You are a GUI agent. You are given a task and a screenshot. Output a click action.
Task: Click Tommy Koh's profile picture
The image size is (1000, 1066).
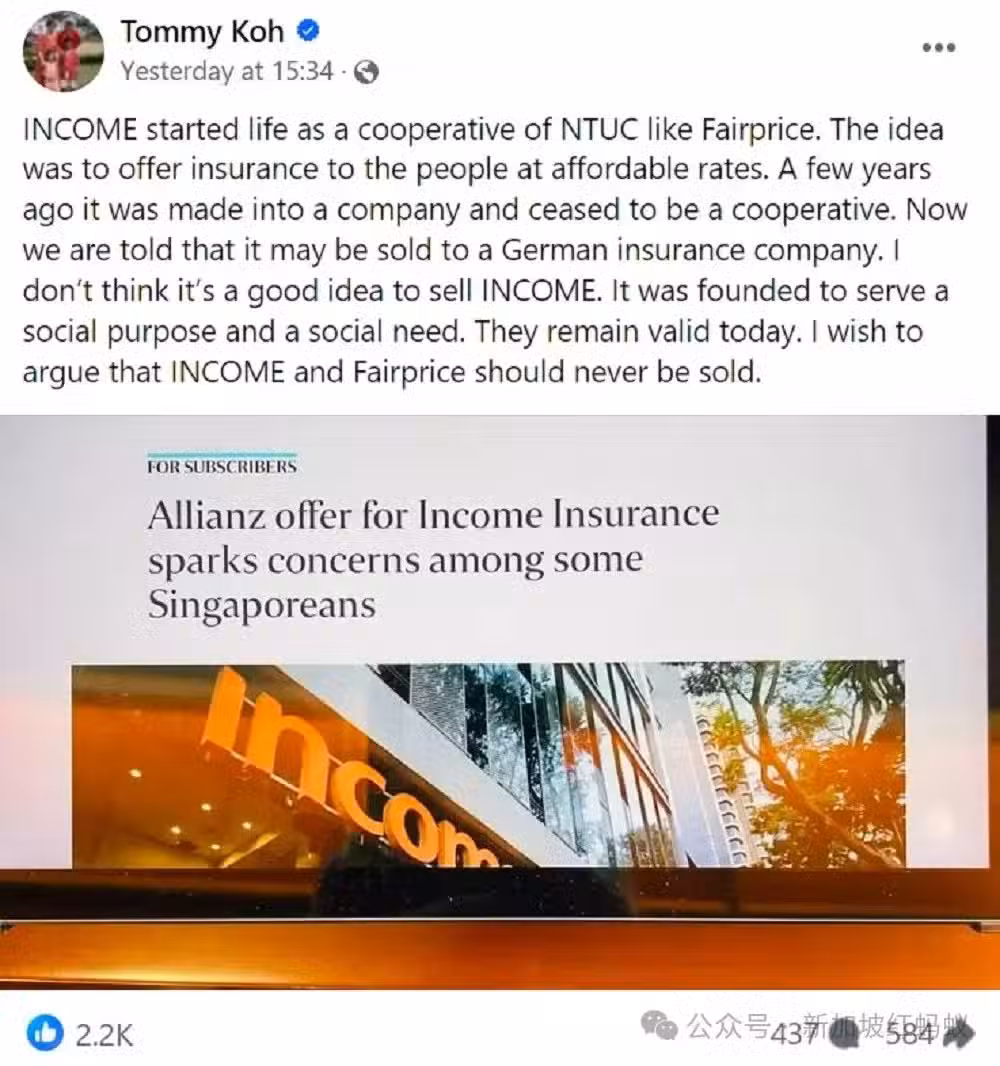[x=63, y=51]
